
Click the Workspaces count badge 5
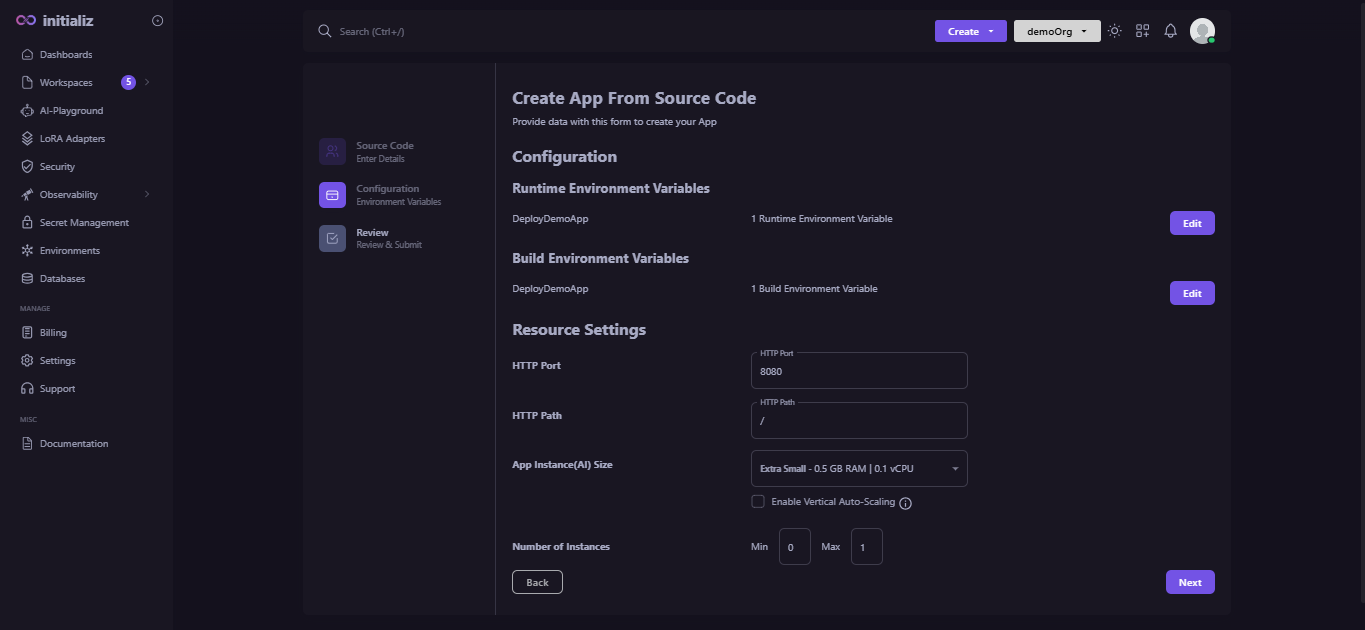point(128,83)
